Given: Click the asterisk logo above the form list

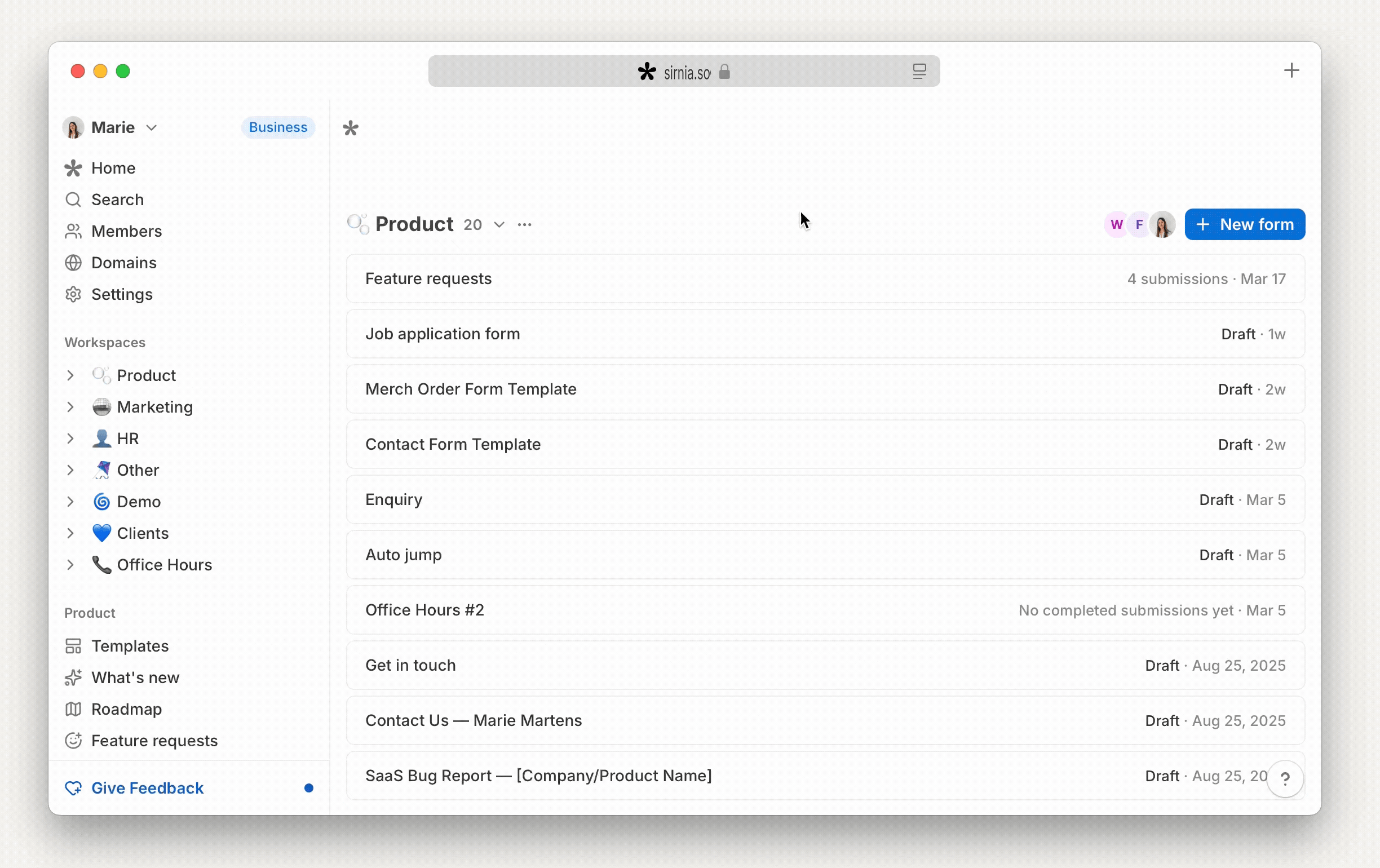Looking at the screenshot, I should (351, 128).
